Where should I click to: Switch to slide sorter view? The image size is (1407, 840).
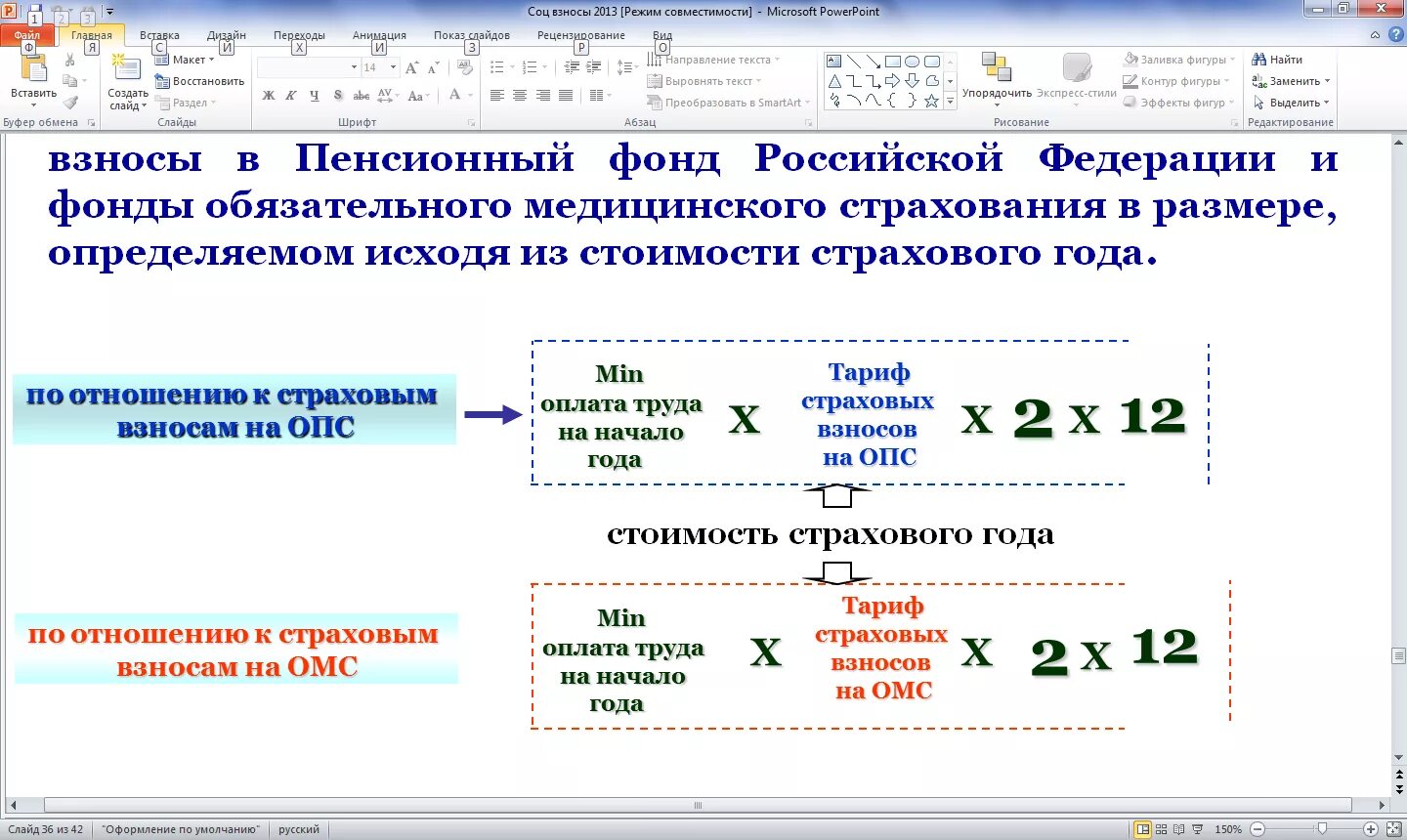point(1161,829)
